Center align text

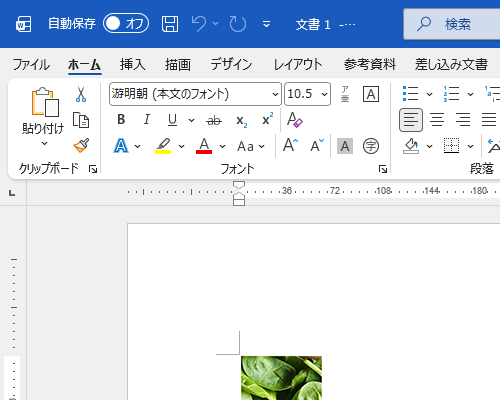pyautogui.click(x=437, y=120)
